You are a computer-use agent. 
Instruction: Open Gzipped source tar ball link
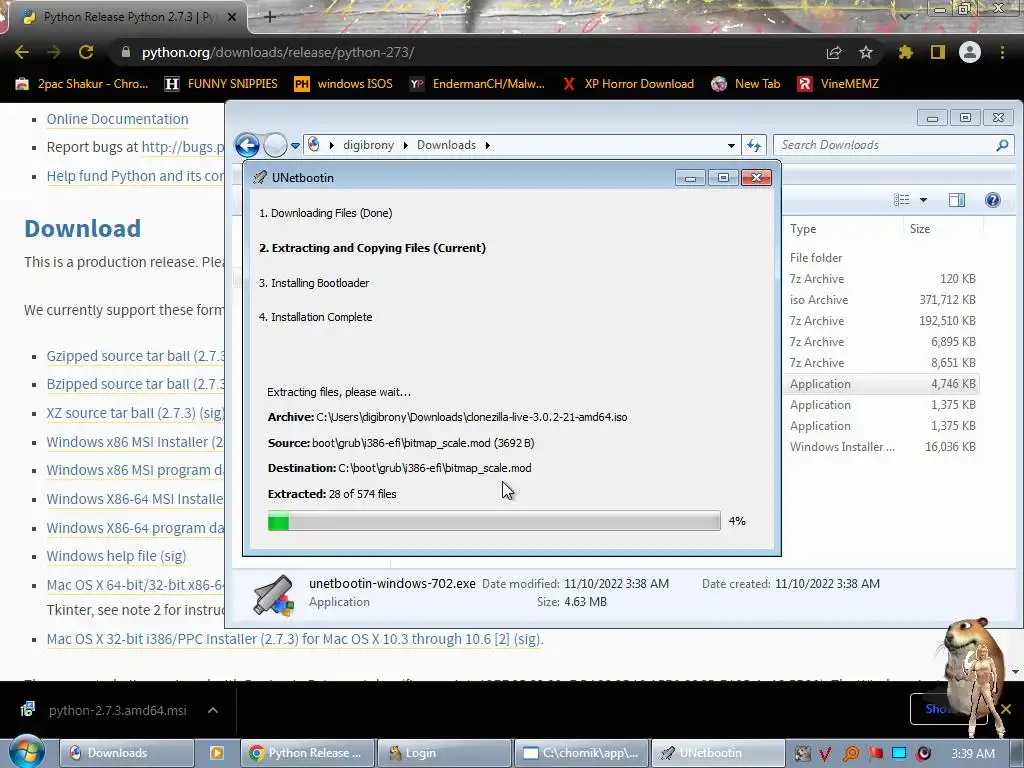click(136, 356)
